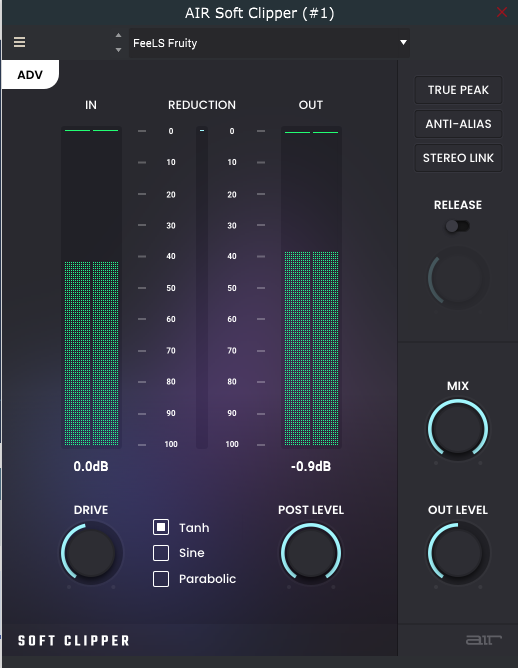518x668 pixels.
Task: Toggle the STEREO LINK button
Action: [x=458, y=158]
